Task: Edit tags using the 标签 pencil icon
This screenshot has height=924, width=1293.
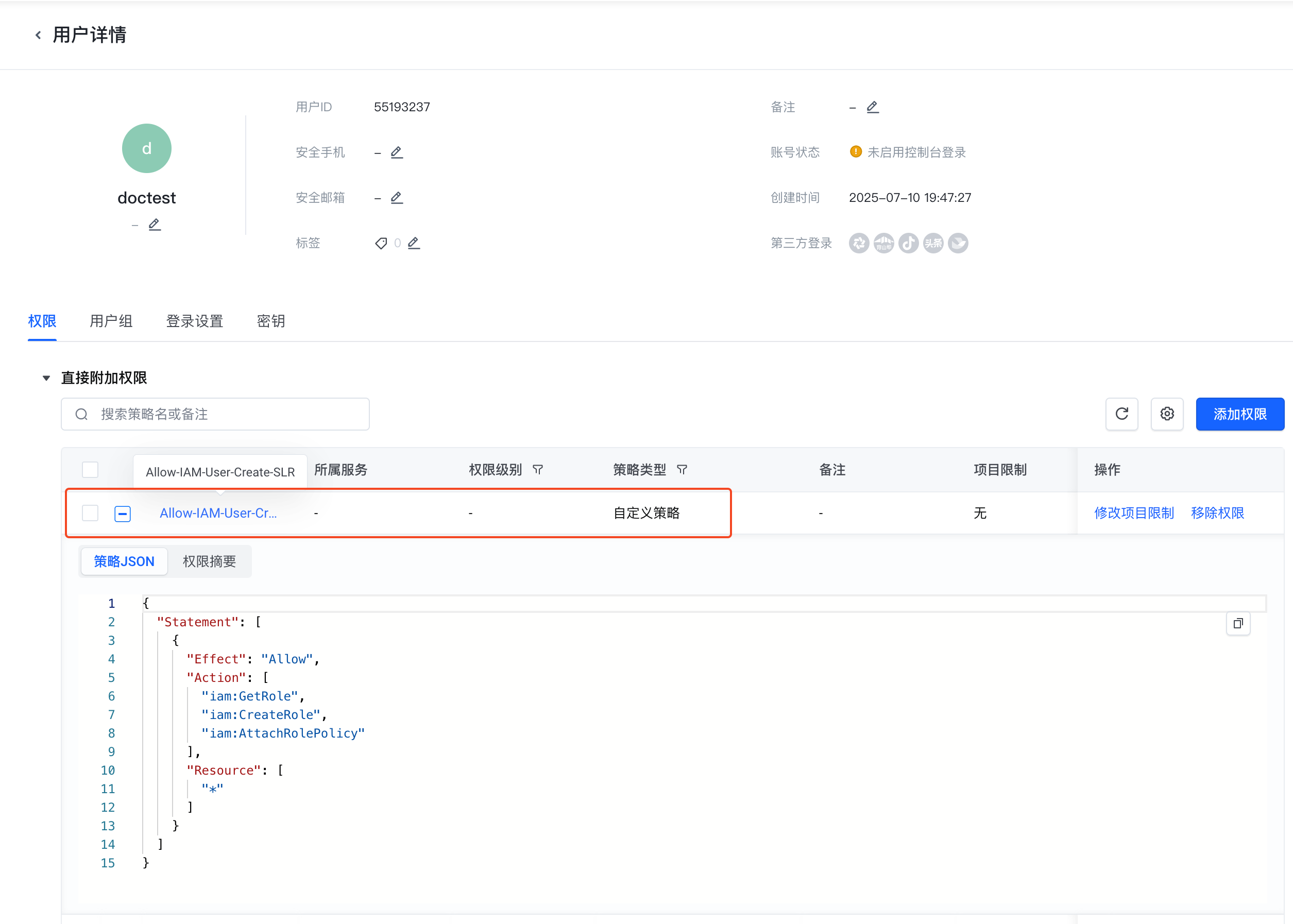Action: pos(414,244)
